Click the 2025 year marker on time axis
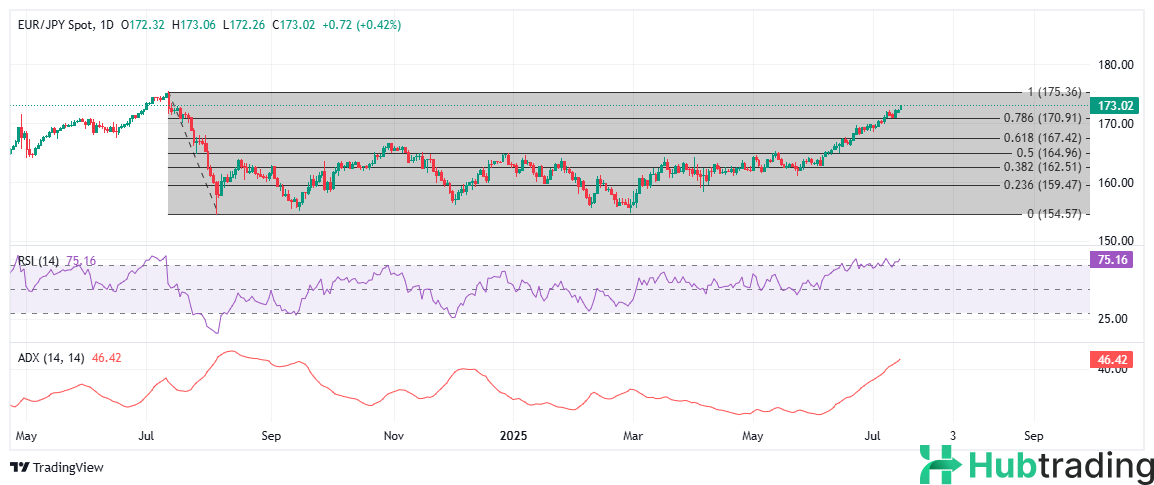This screenshot has height=485, width=1154. click(514, 436)
